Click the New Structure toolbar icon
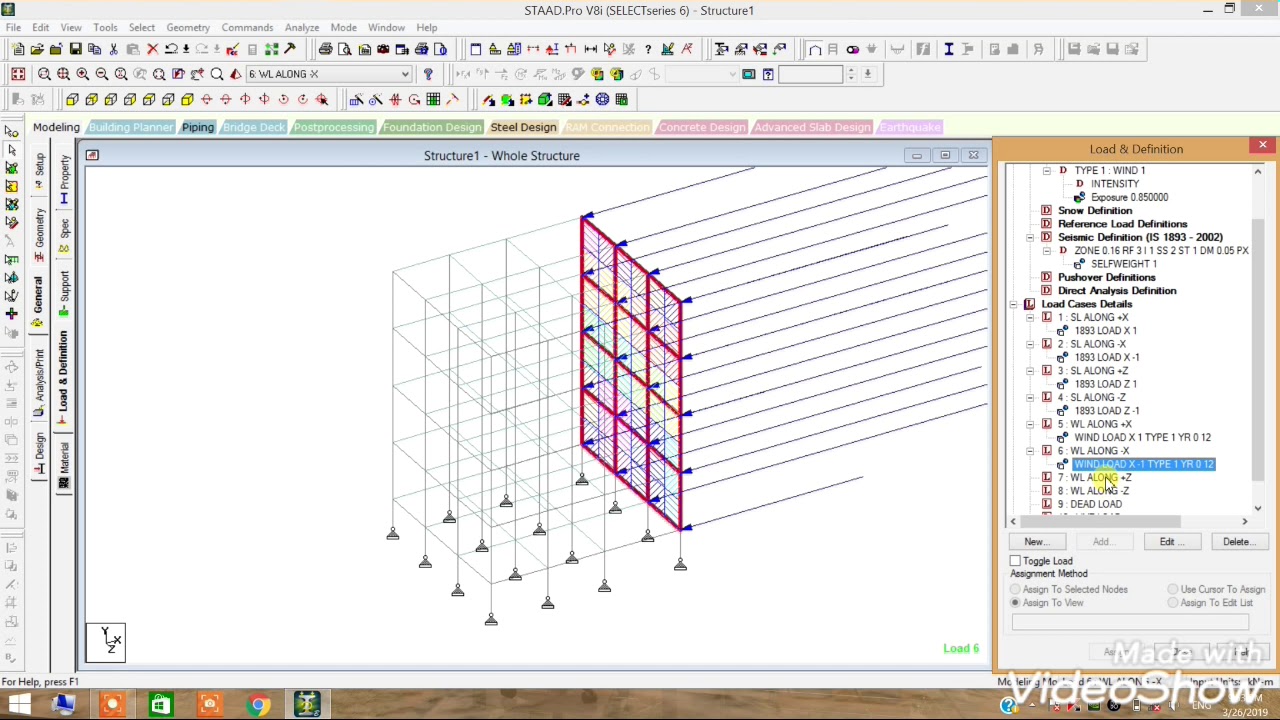This screenshot has height=720, width=1280. click(18, 49)
